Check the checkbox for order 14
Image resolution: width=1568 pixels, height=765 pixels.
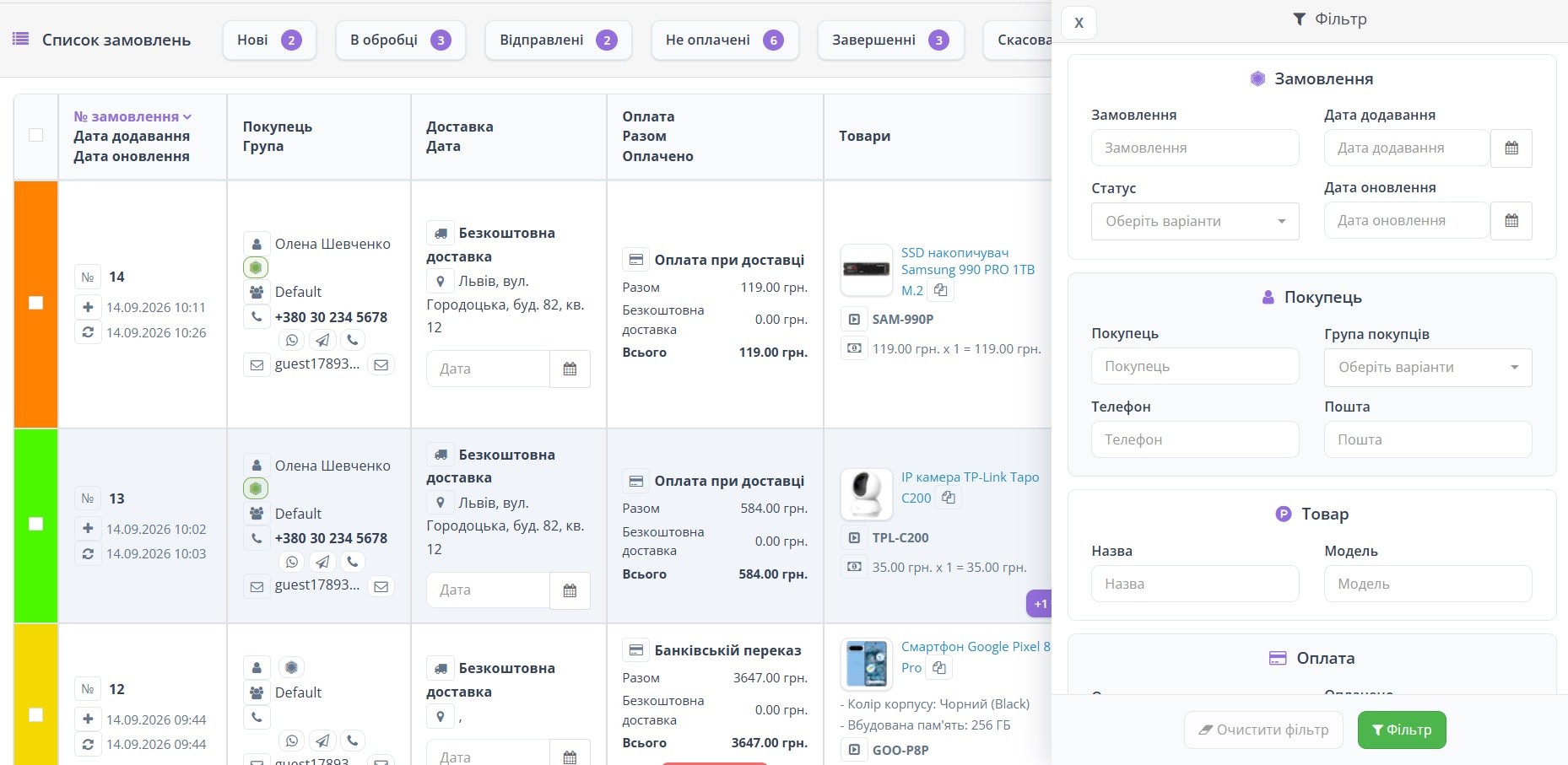[35, 303]
